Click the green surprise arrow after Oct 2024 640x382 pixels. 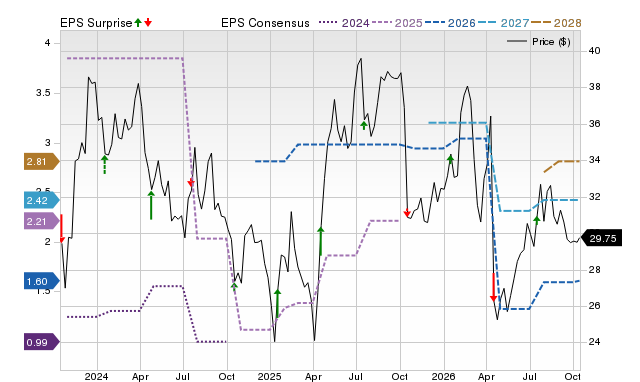234,286
